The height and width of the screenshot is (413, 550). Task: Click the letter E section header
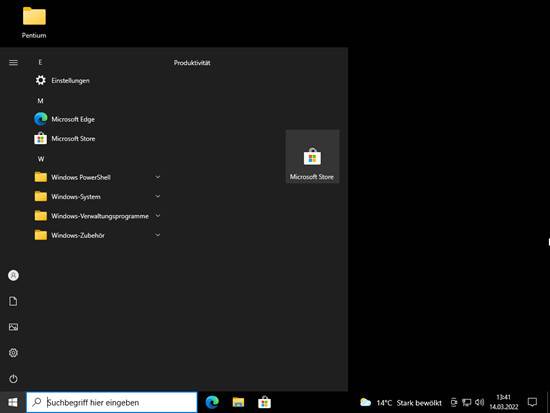(x=40, y=62)
